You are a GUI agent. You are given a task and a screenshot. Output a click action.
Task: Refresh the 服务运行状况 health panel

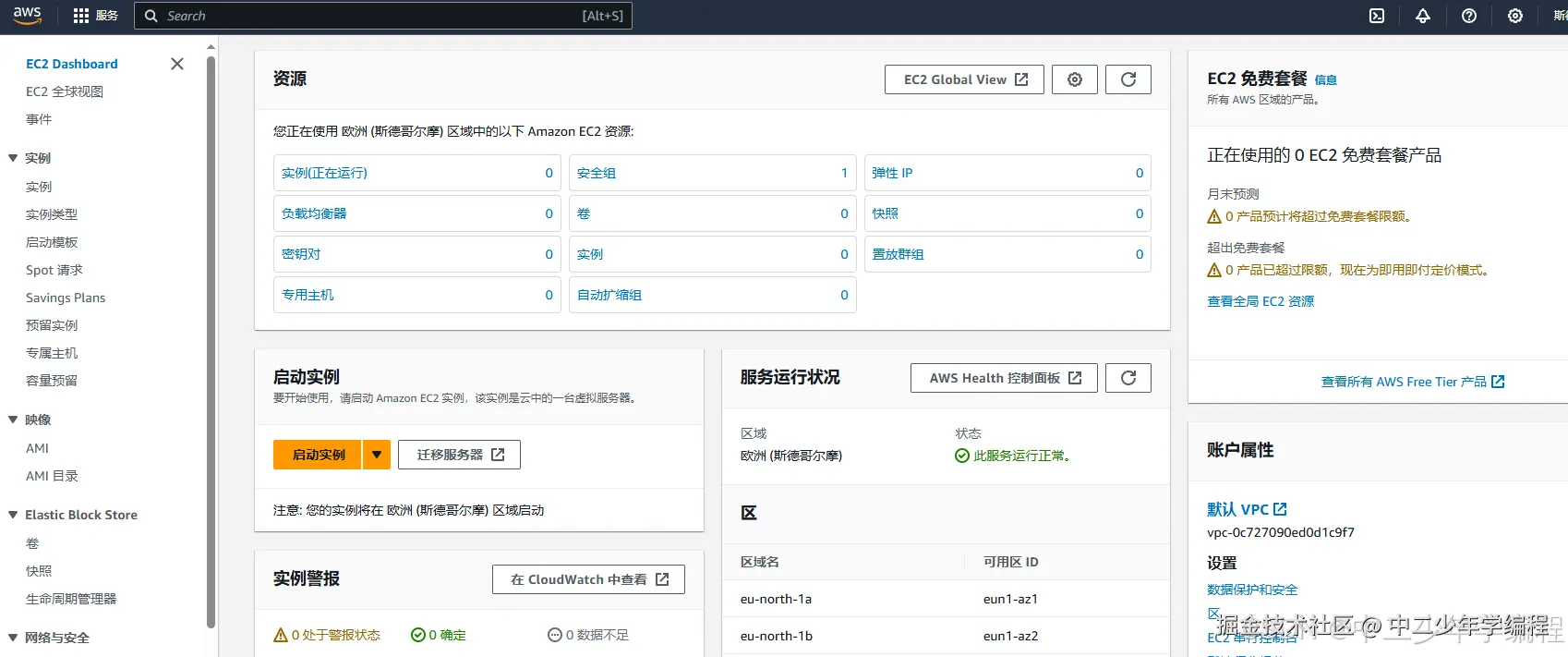point(1128,378)
